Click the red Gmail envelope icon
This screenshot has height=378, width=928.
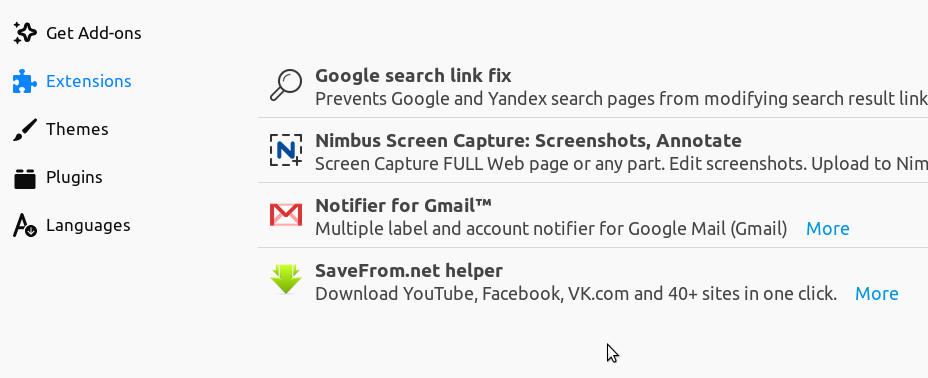(286, 215)
